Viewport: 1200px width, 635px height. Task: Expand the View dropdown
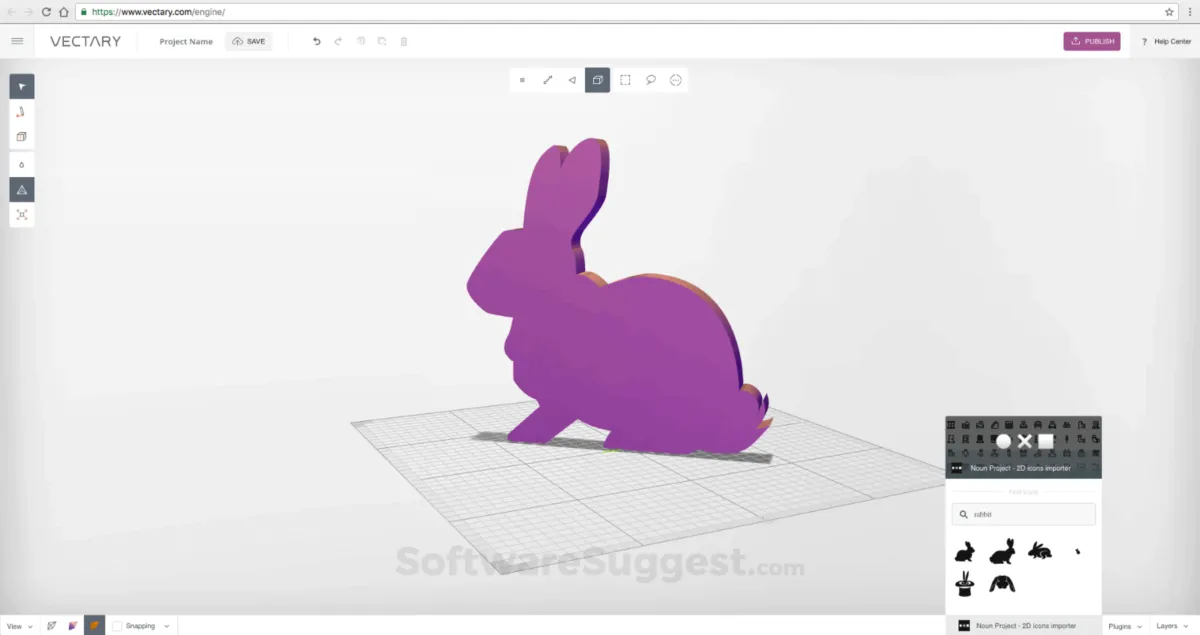(19, 626)
